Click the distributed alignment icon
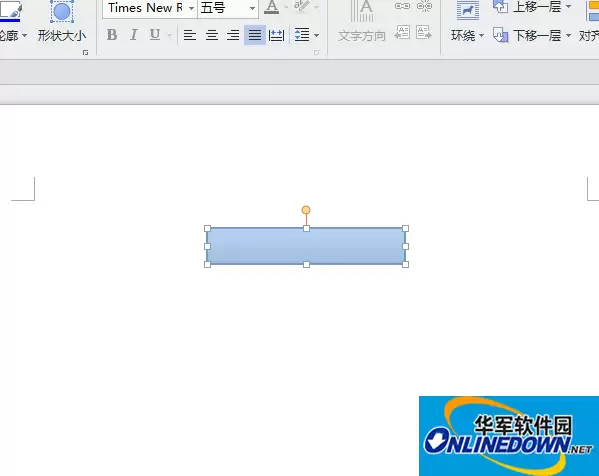 tap(276, 36)
